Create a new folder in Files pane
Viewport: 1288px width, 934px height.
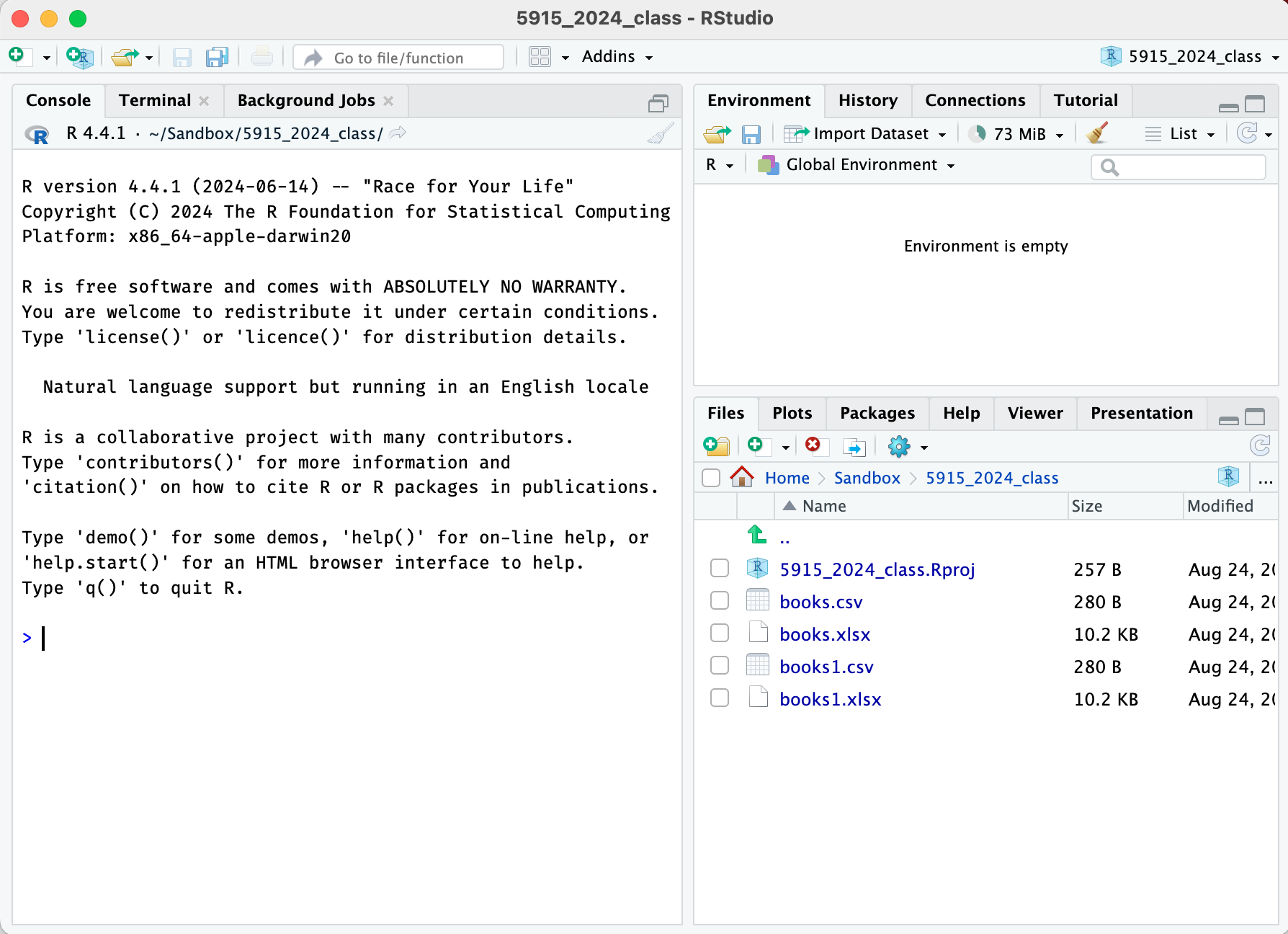click(x=717, y=447)
